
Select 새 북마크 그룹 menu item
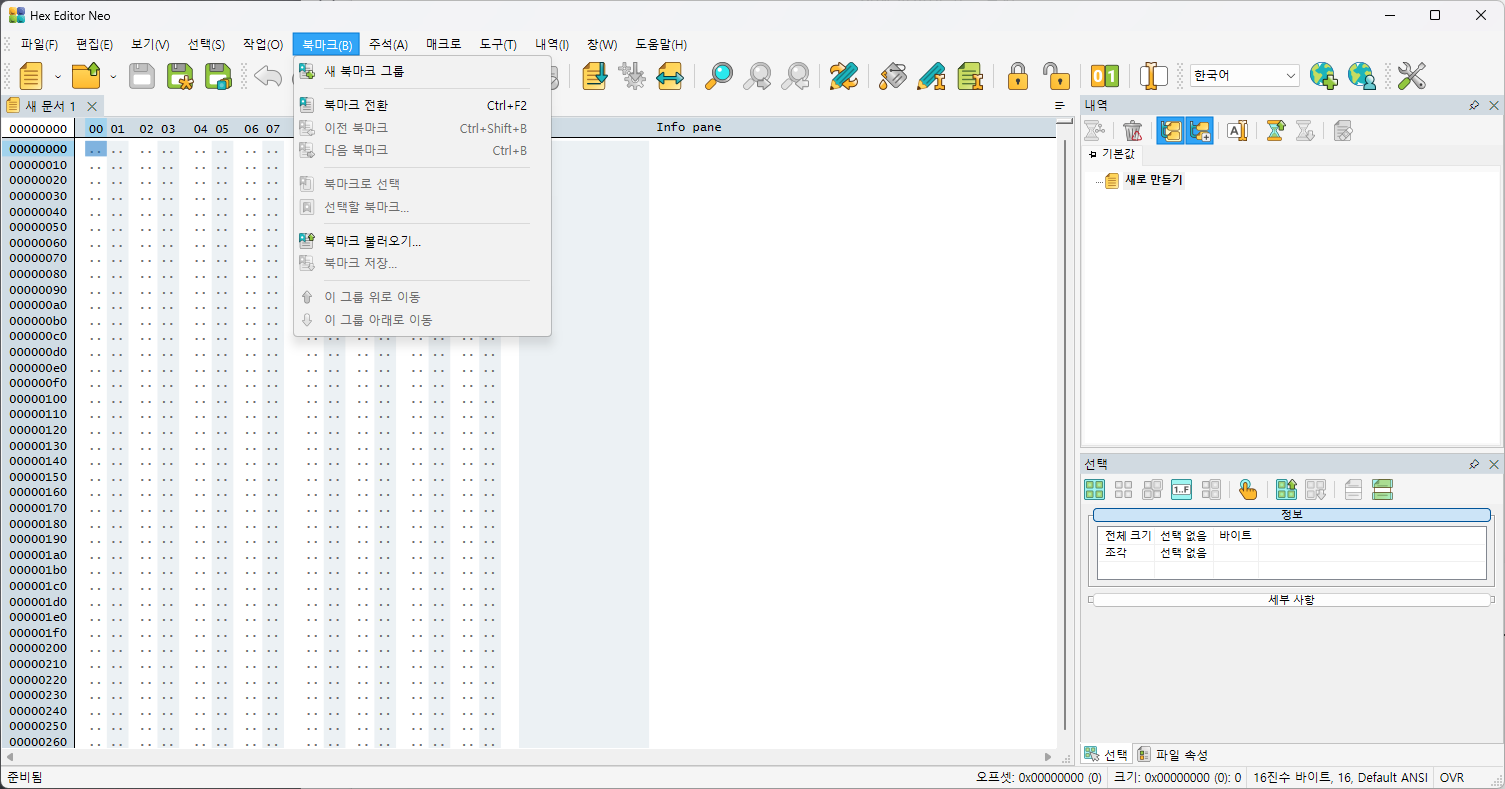(422, 71)
